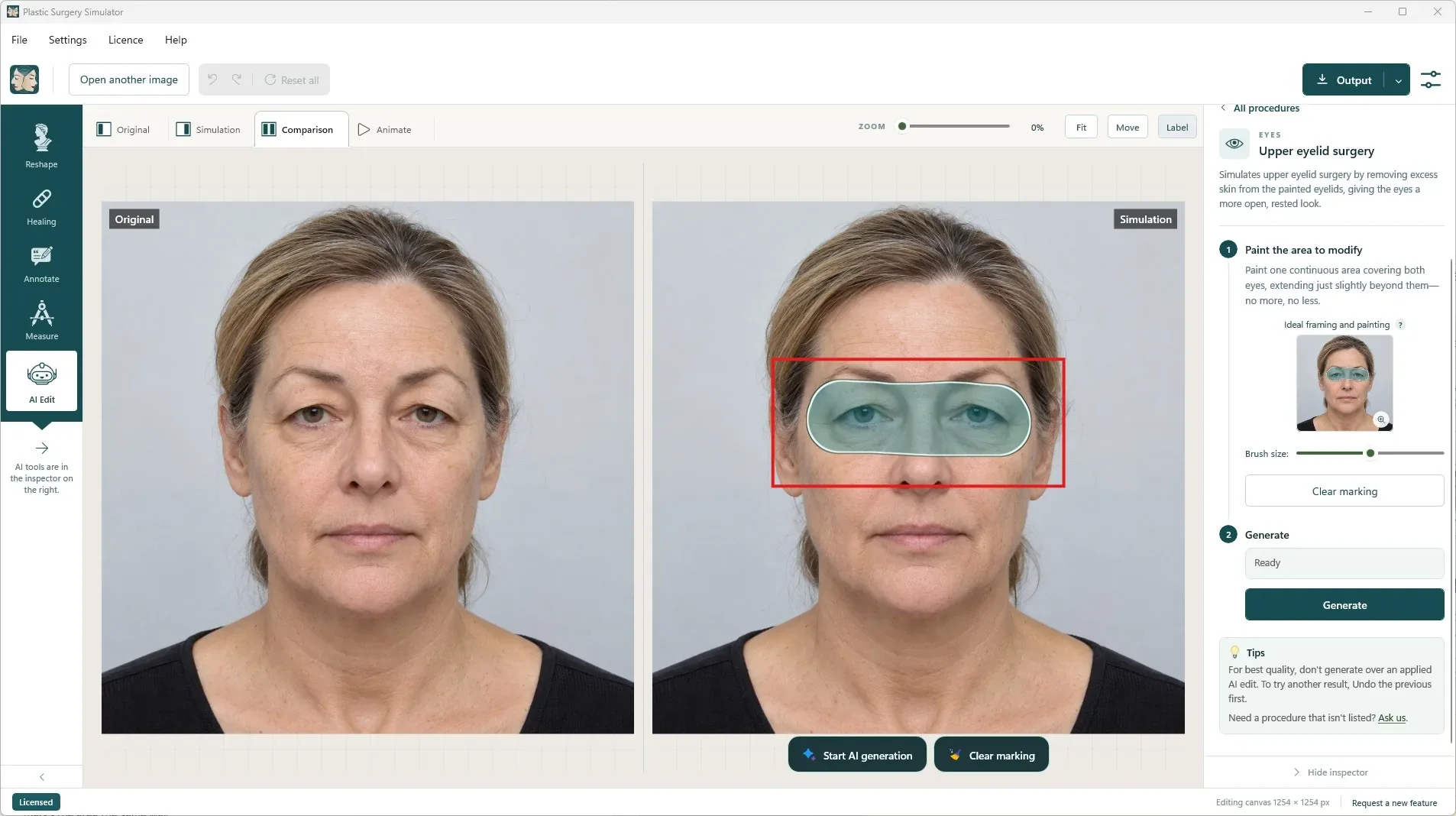The width and height of the screenshot is (1456, 816).
Task: Play the Animate view
Action: [385, 129]
